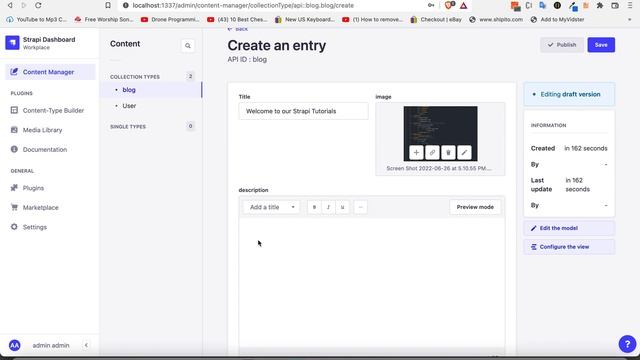The height and width of the screenshot is (360, 640).
Task: Toggle italic in description editor
Action: point(328,207)
